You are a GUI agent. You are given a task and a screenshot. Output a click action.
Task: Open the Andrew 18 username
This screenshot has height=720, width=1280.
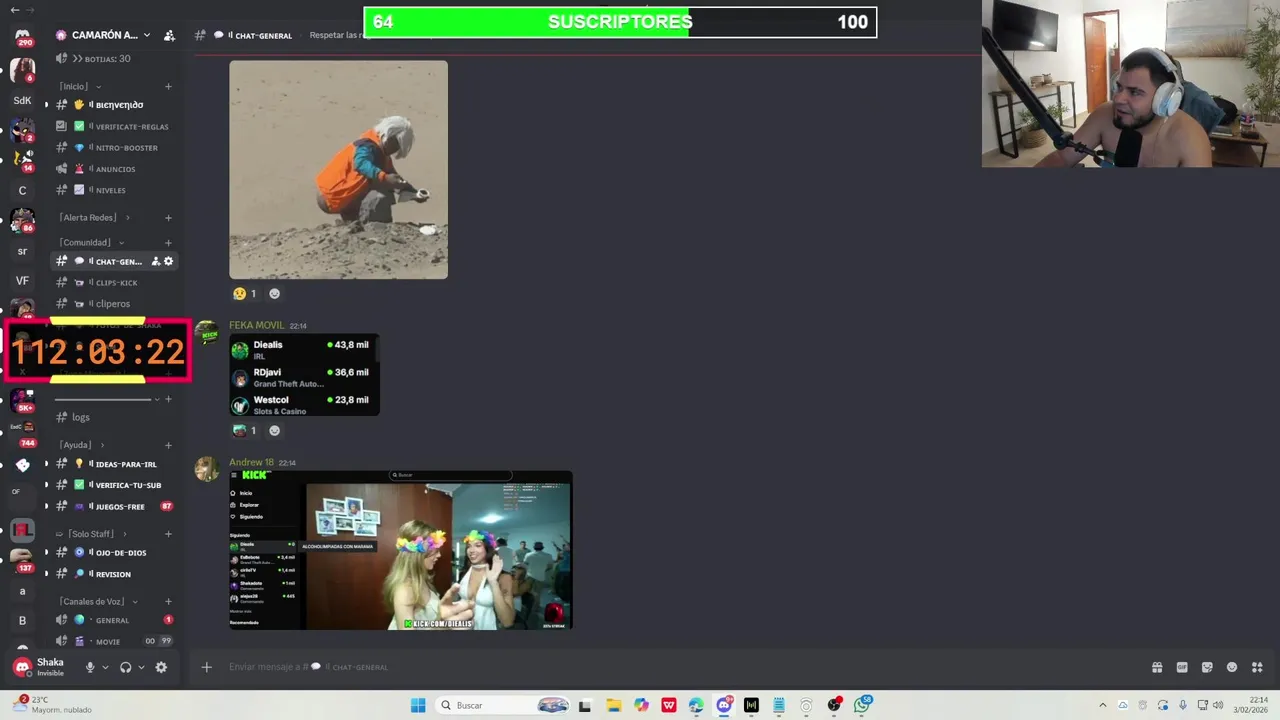pos(251,463)
